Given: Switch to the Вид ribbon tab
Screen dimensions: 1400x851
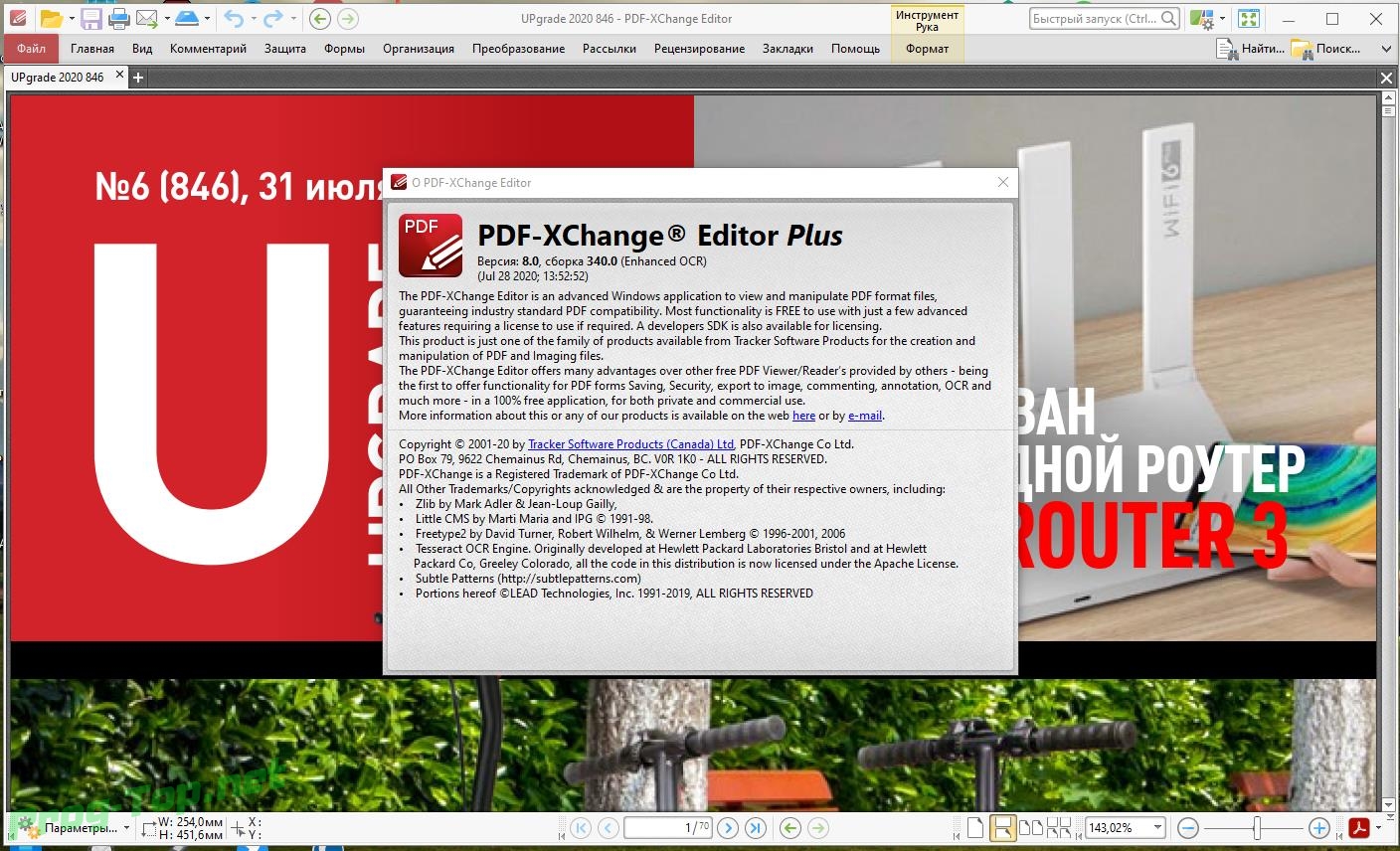Looking at the screenshot, I should [x=142, y=48].
